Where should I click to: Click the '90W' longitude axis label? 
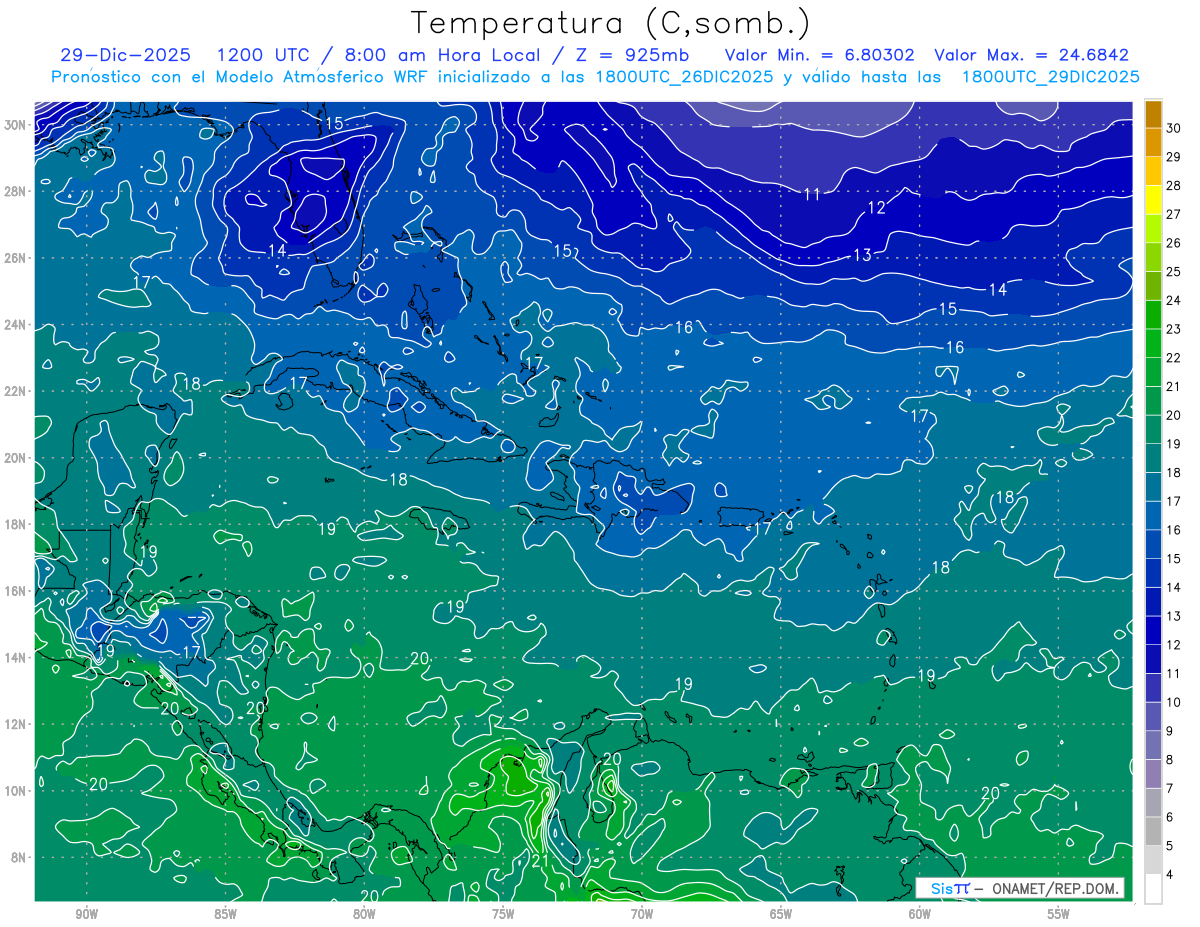click(x=86, y=914)
